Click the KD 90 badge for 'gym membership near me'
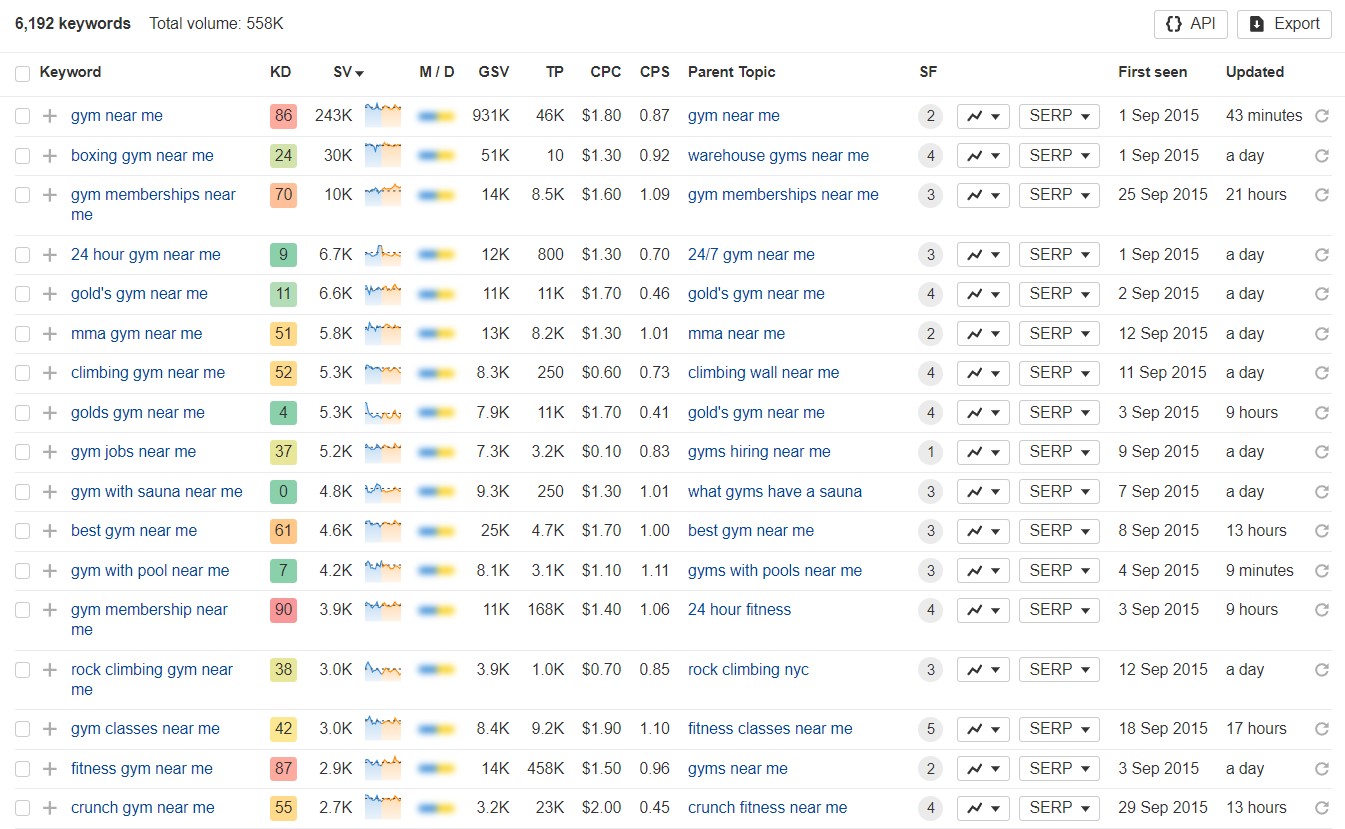Screen dimensions: 1345x829 click(x=283, y=610)
